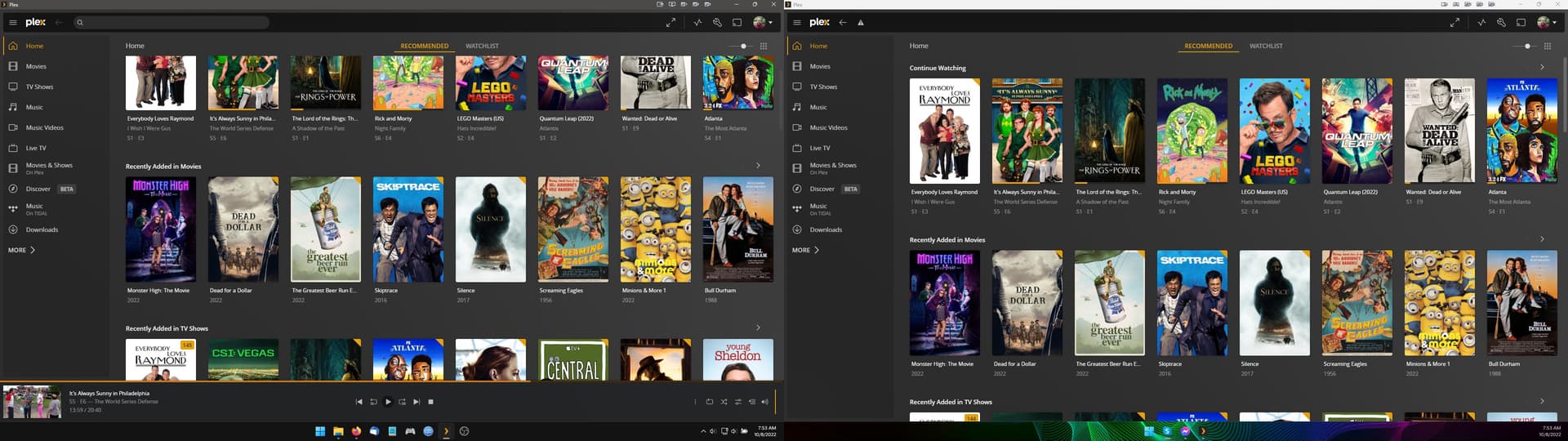Toggle volume mute in player bar
Image resolution: width=1568 pixels, height=441 pixels.
765,402
